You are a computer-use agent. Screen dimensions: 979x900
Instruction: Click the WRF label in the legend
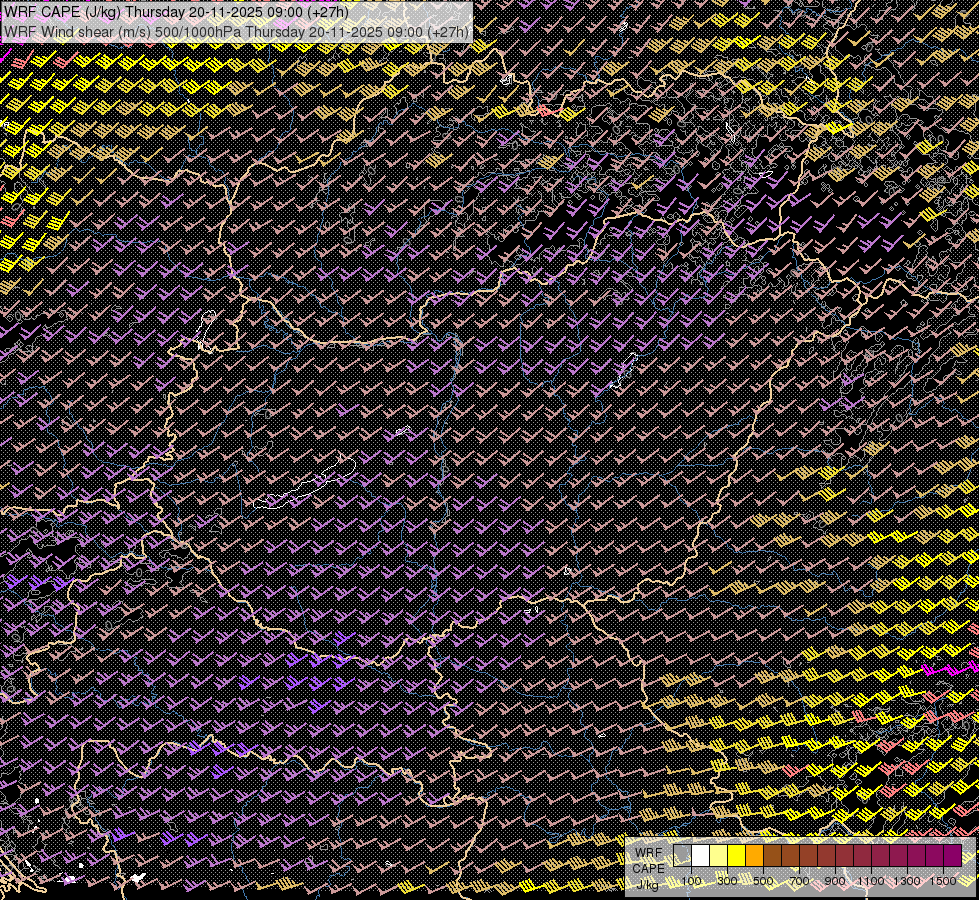pyautogui.click(x=649, y=853)
